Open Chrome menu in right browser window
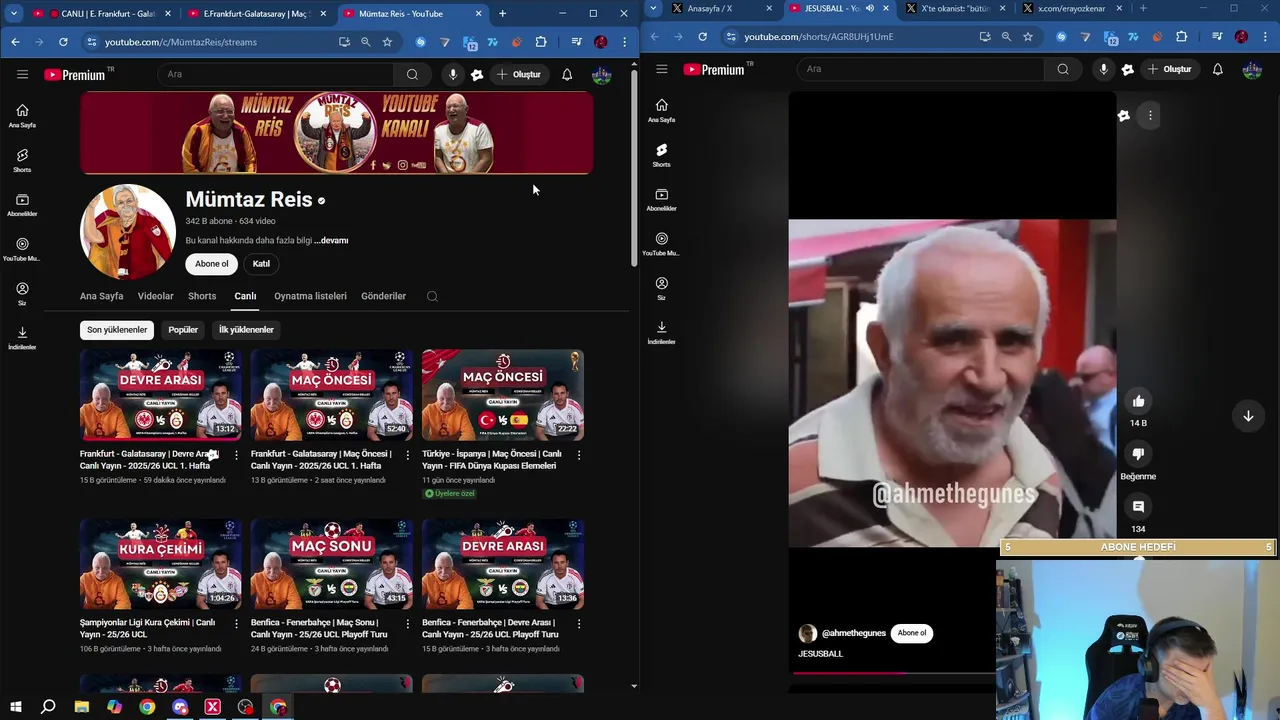1280x720 pixels. point(1264,36)
